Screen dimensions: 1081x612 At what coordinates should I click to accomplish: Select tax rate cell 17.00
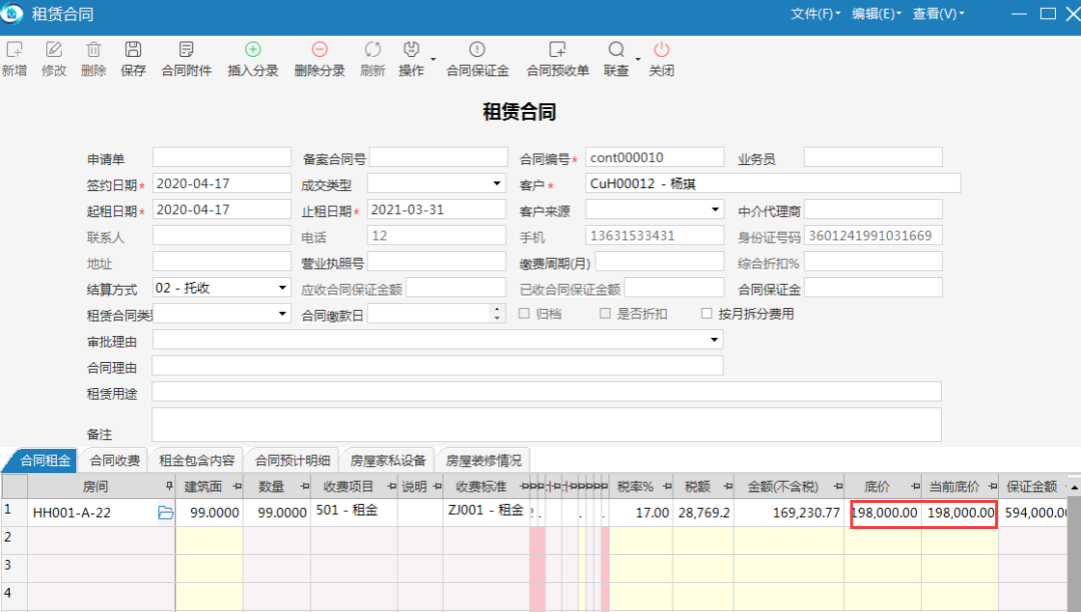coord(641,513)
